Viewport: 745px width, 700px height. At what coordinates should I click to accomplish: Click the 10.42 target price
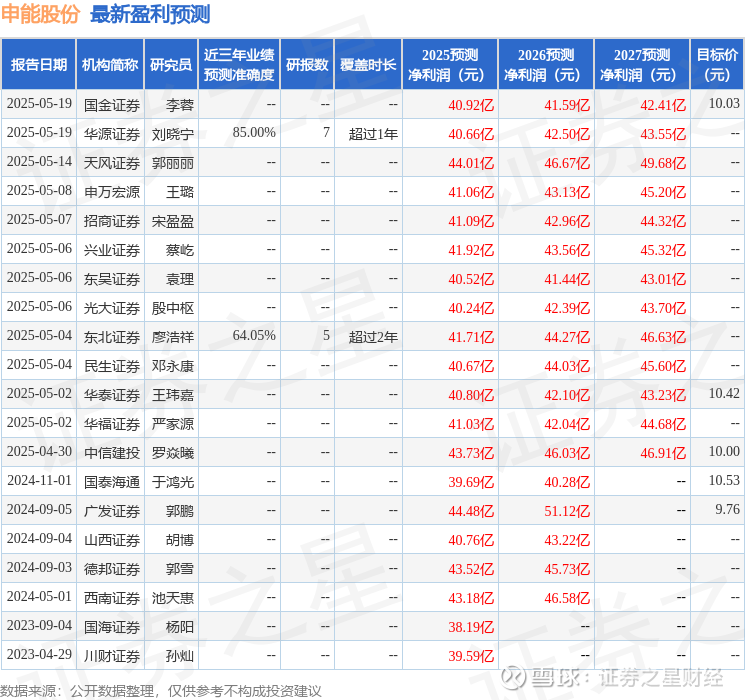[x=724, y=393]
